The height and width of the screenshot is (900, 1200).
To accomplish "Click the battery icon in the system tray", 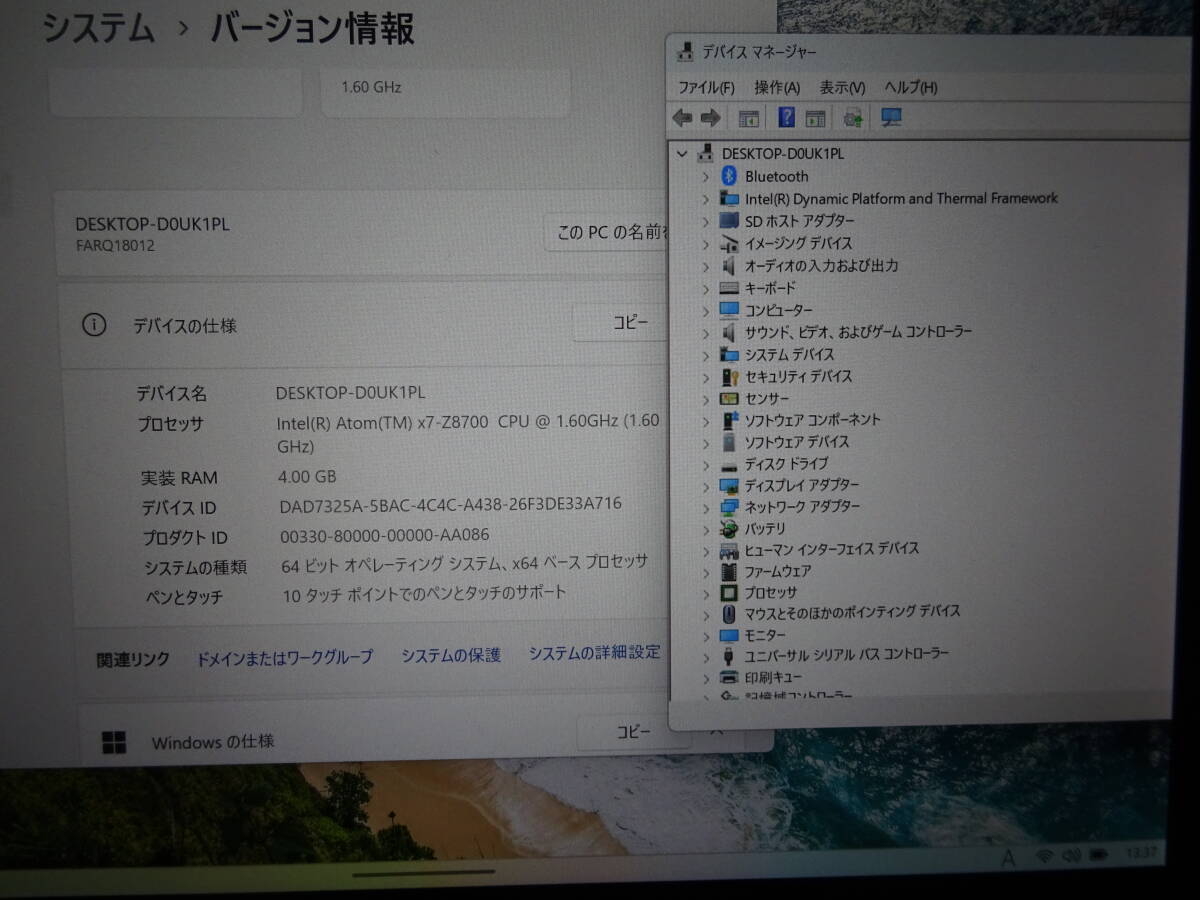I will [1099, 856].
